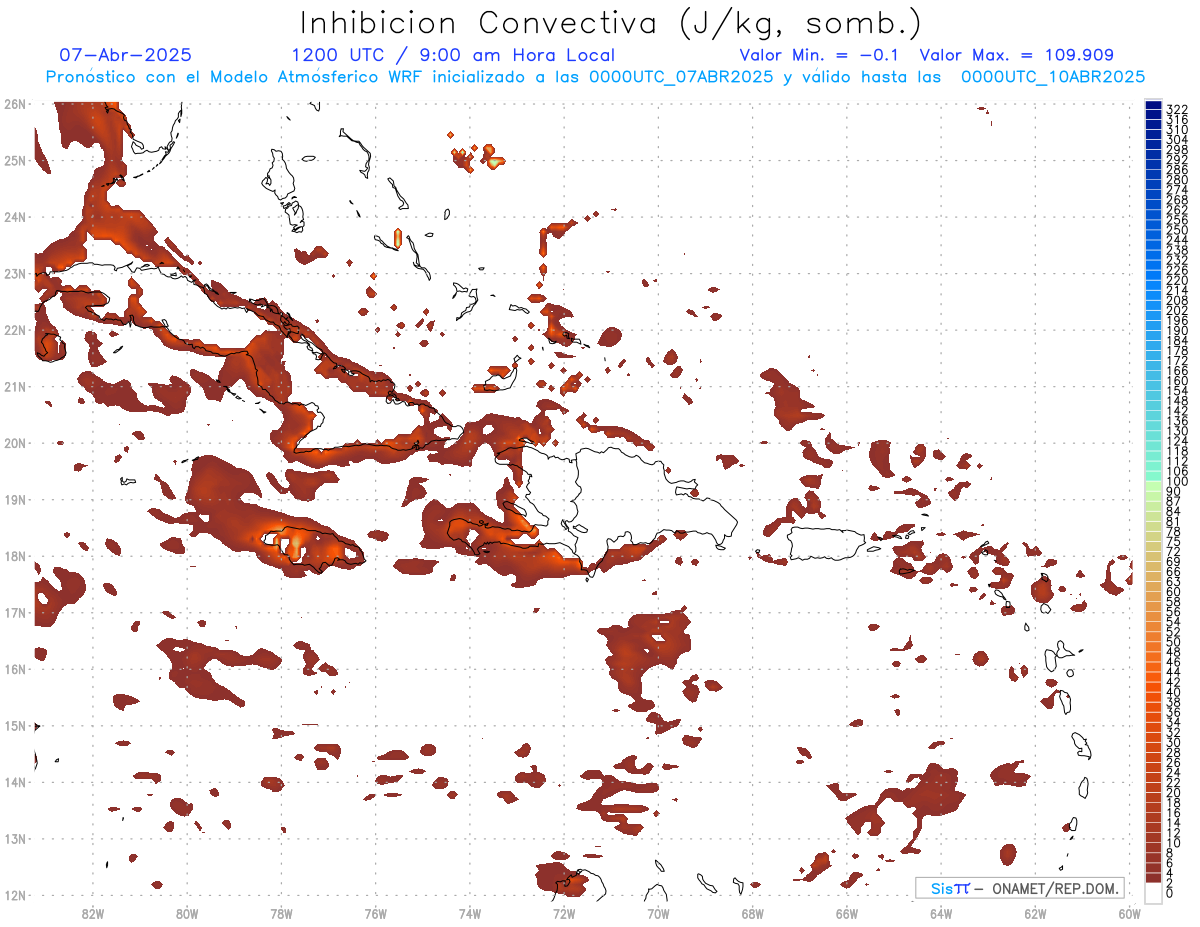Click the '72W' longitude label
The image size is (1200, 927).
(564, 912)
